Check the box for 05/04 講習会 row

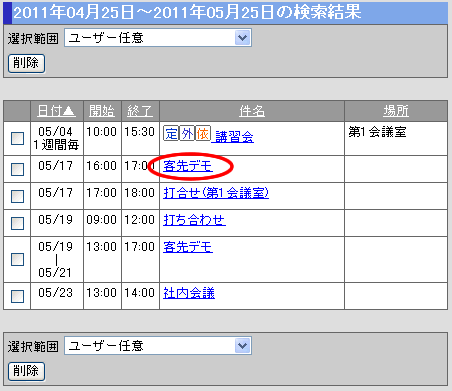click(x=17, y=138)
